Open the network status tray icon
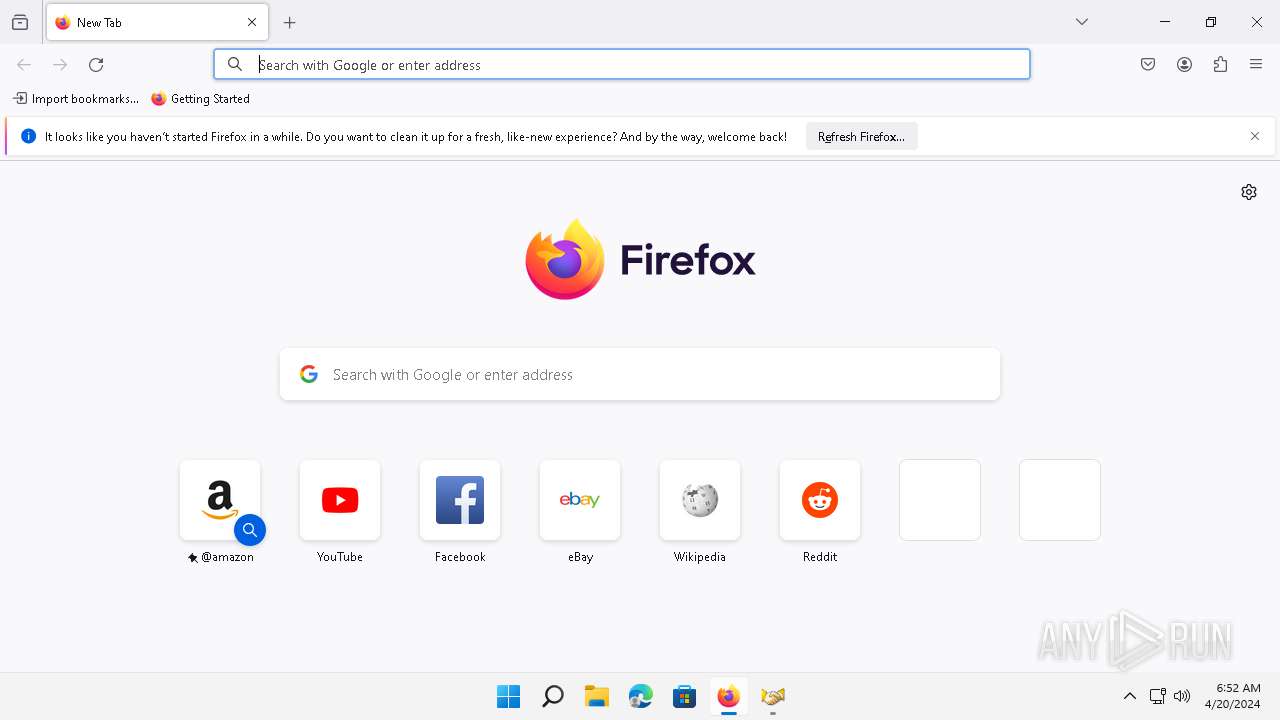 [x=1157, y=696]
